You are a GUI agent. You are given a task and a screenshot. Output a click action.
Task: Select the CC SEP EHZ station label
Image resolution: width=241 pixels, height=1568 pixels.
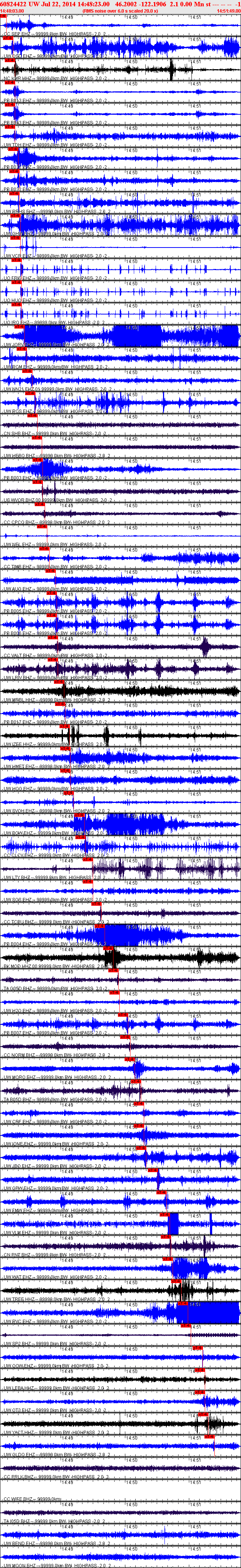point(17,33)
